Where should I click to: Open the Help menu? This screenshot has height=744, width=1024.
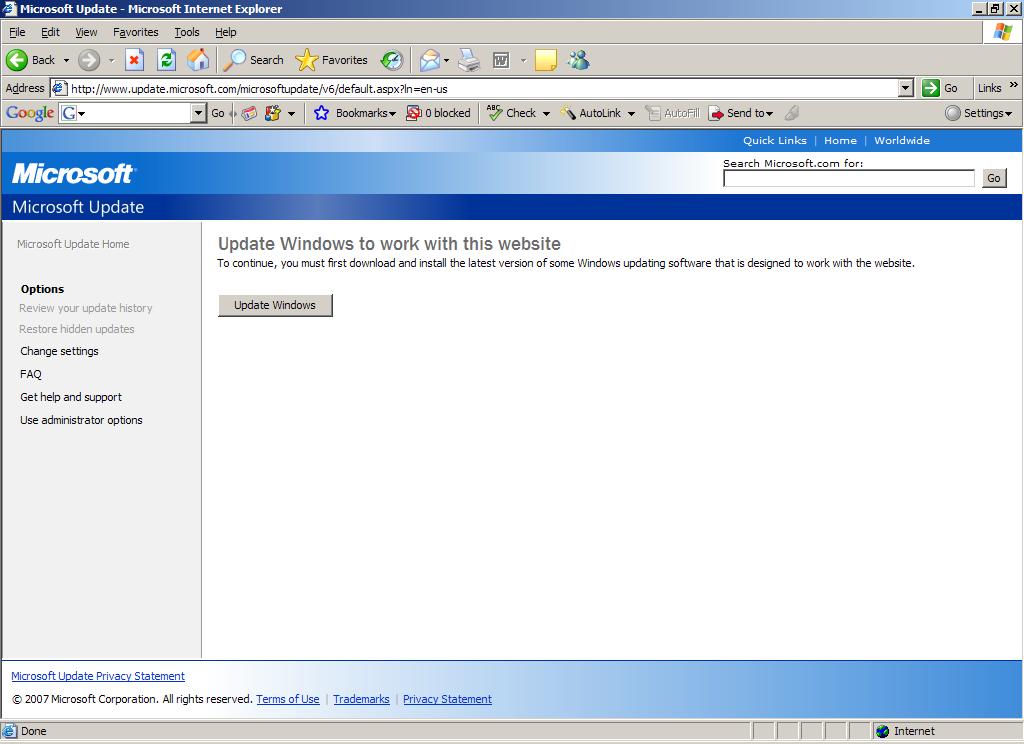tap(225, 32)
